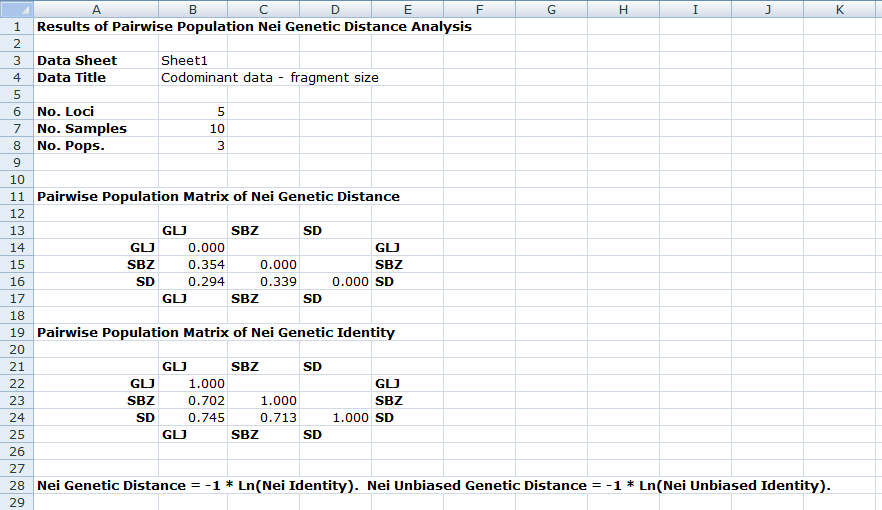Select column H header
Image resolution: width=882 pixels, height=510 pixels.
(x=623, y=9)
